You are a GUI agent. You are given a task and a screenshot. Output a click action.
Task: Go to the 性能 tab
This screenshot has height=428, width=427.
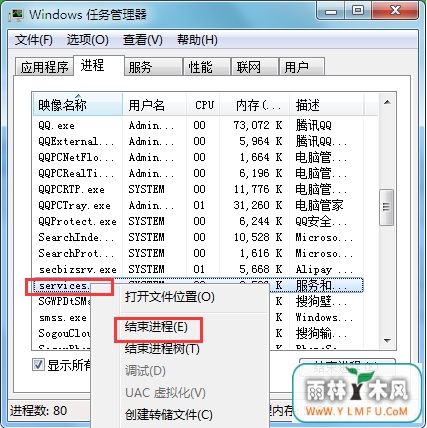click(x=207, y=67)
